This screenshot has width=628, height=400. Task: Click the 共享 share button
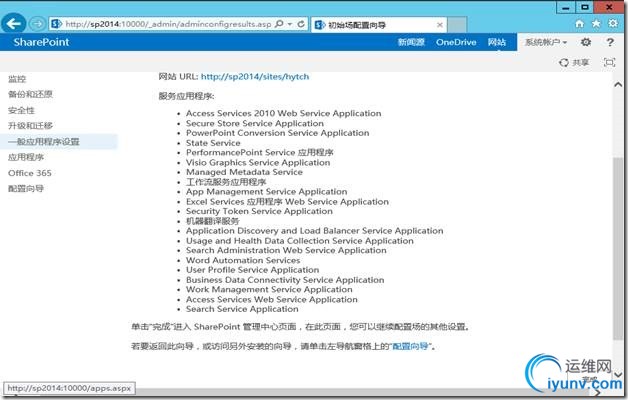click(x=574, y=62)
